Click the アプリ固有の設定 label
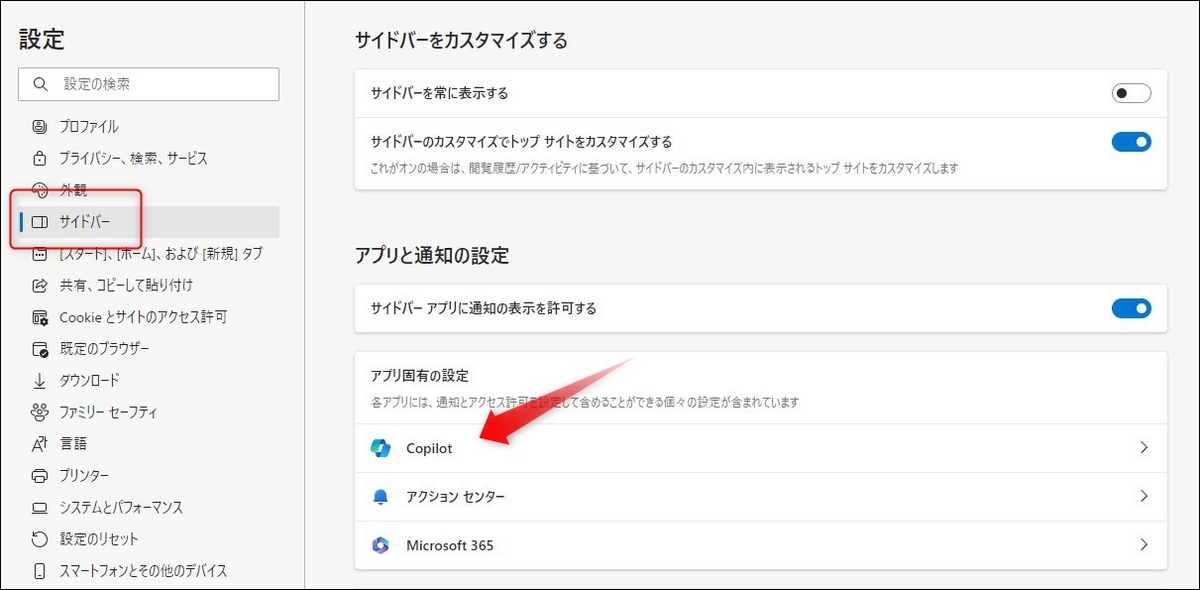The height and width of the screenshot is (590, 1200). click(x=420, y=376)
